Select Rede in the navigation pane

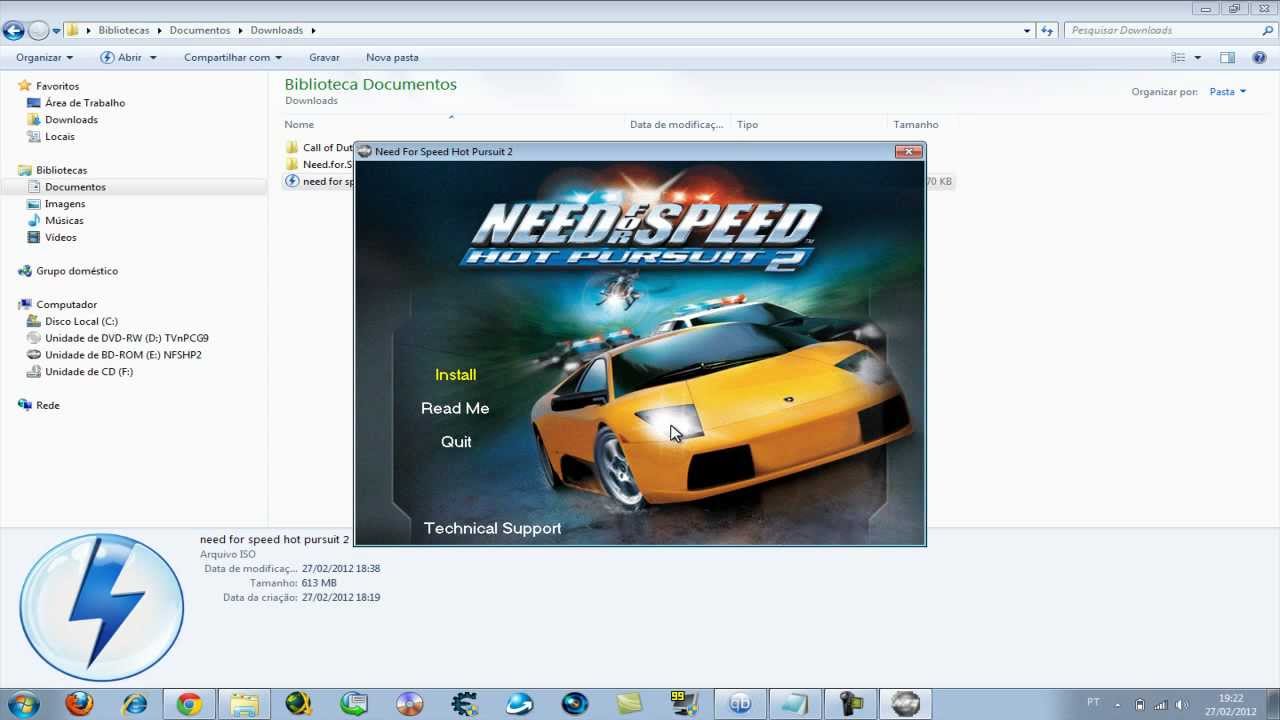click(x=48, y=405)
